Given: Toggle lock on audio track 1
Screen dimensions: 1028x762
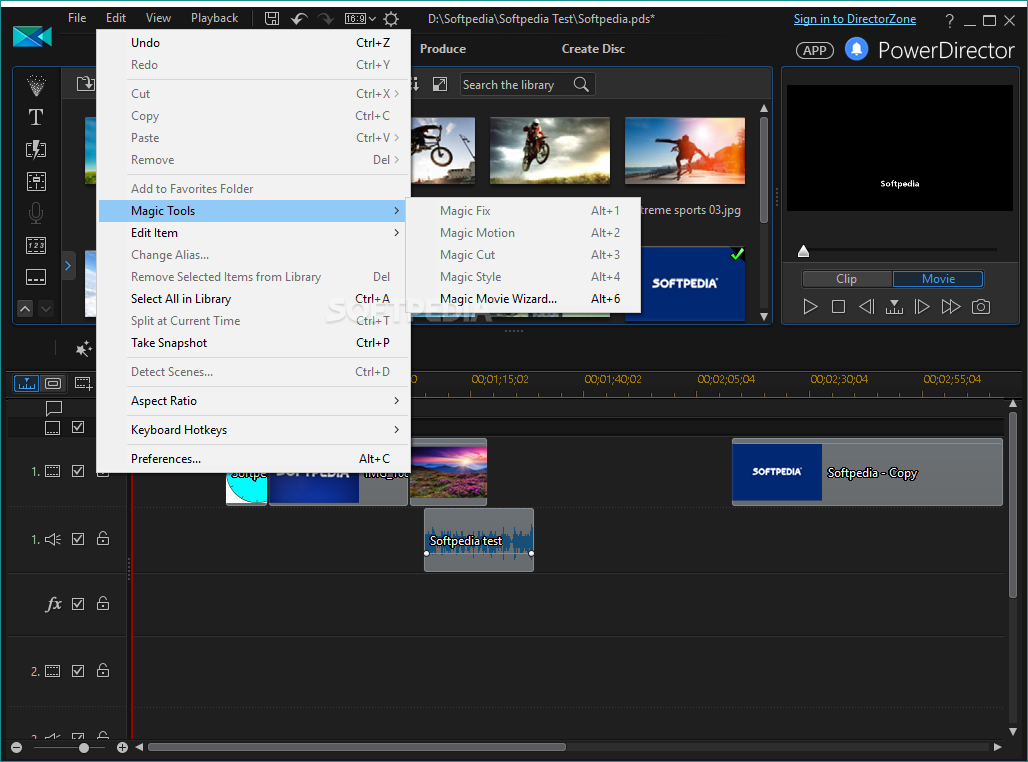Looking at the screenshot, I should (x=103, y=538).
